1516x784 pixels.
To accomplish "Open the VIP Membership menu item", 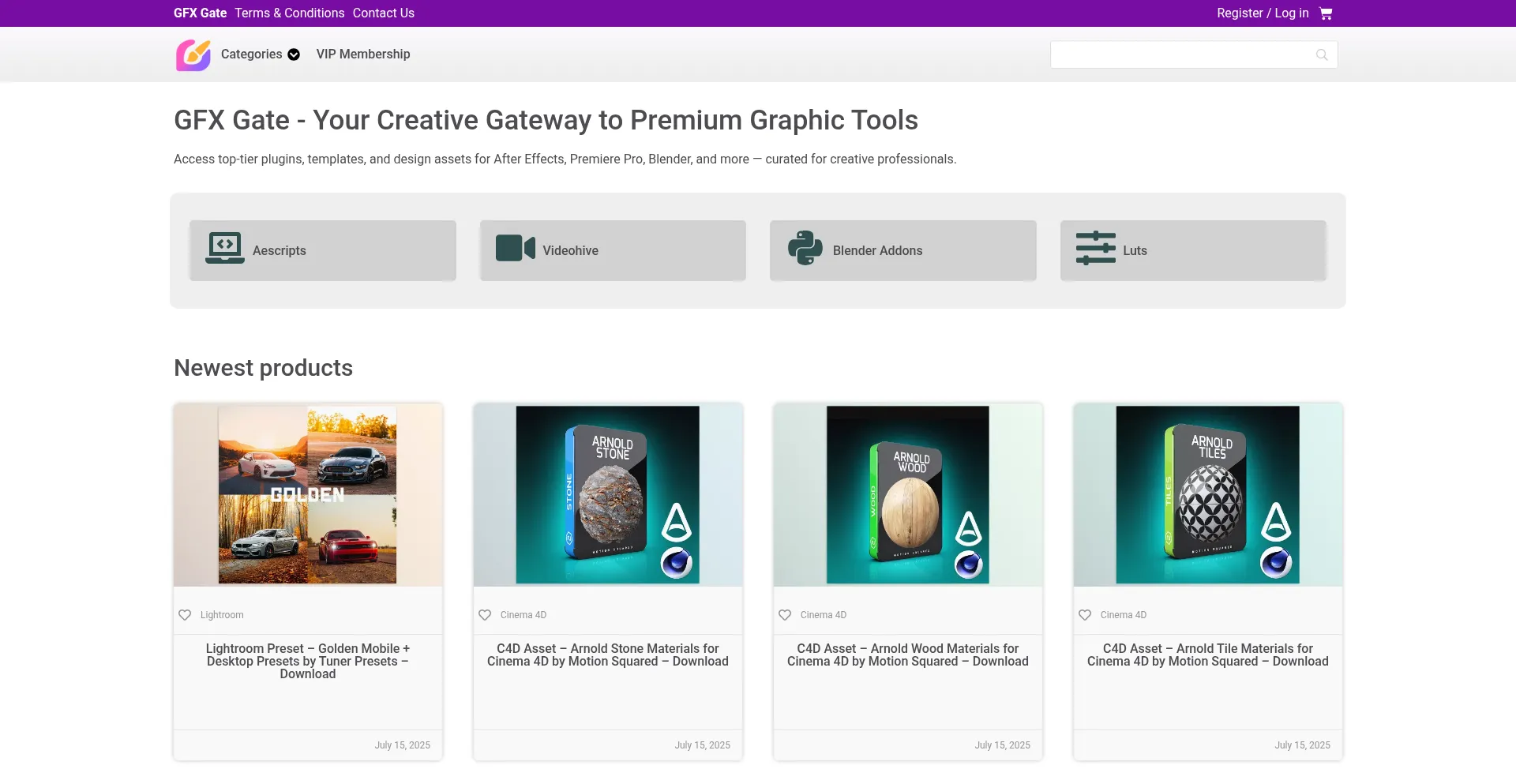I will [x=363, y=54].
